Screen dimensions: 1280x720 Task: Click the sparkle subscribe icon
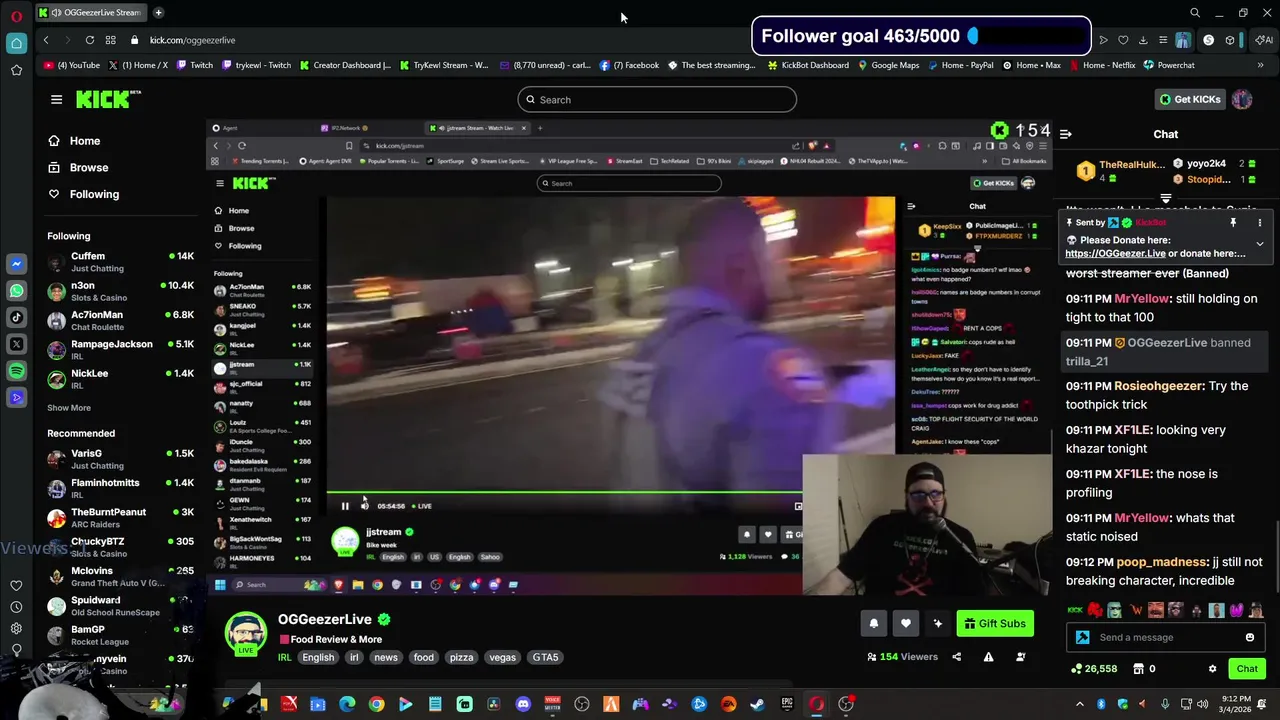(x=938, y=624)
